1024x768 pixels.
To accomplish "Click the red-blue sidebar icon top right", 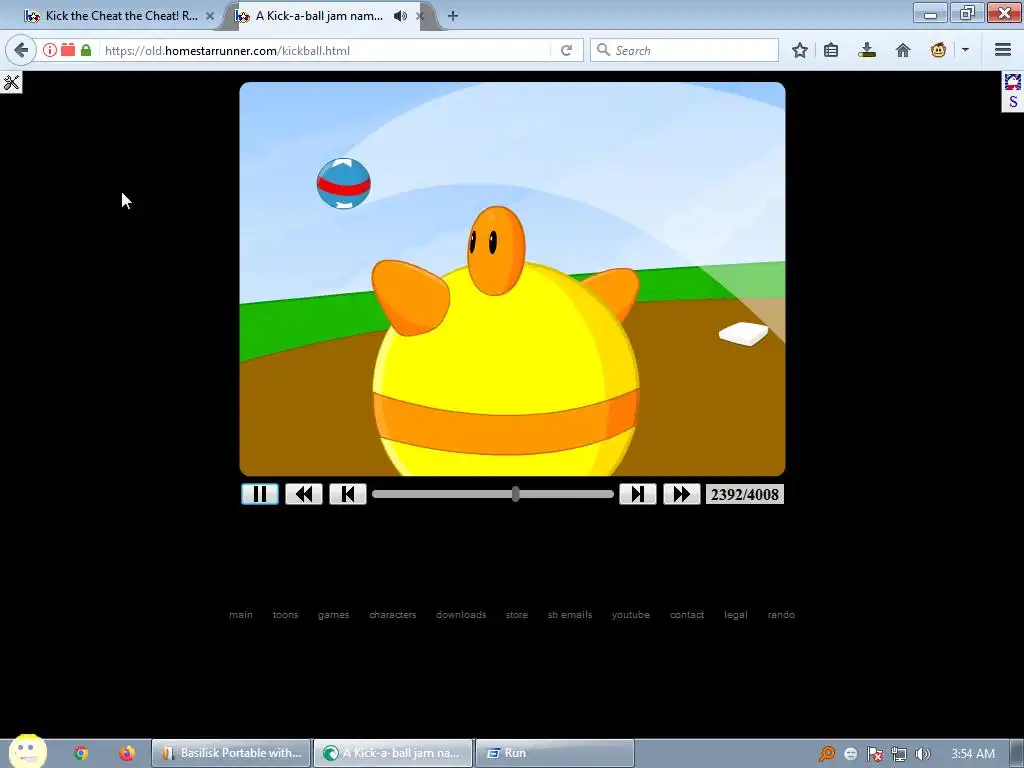I will 1013,82.
